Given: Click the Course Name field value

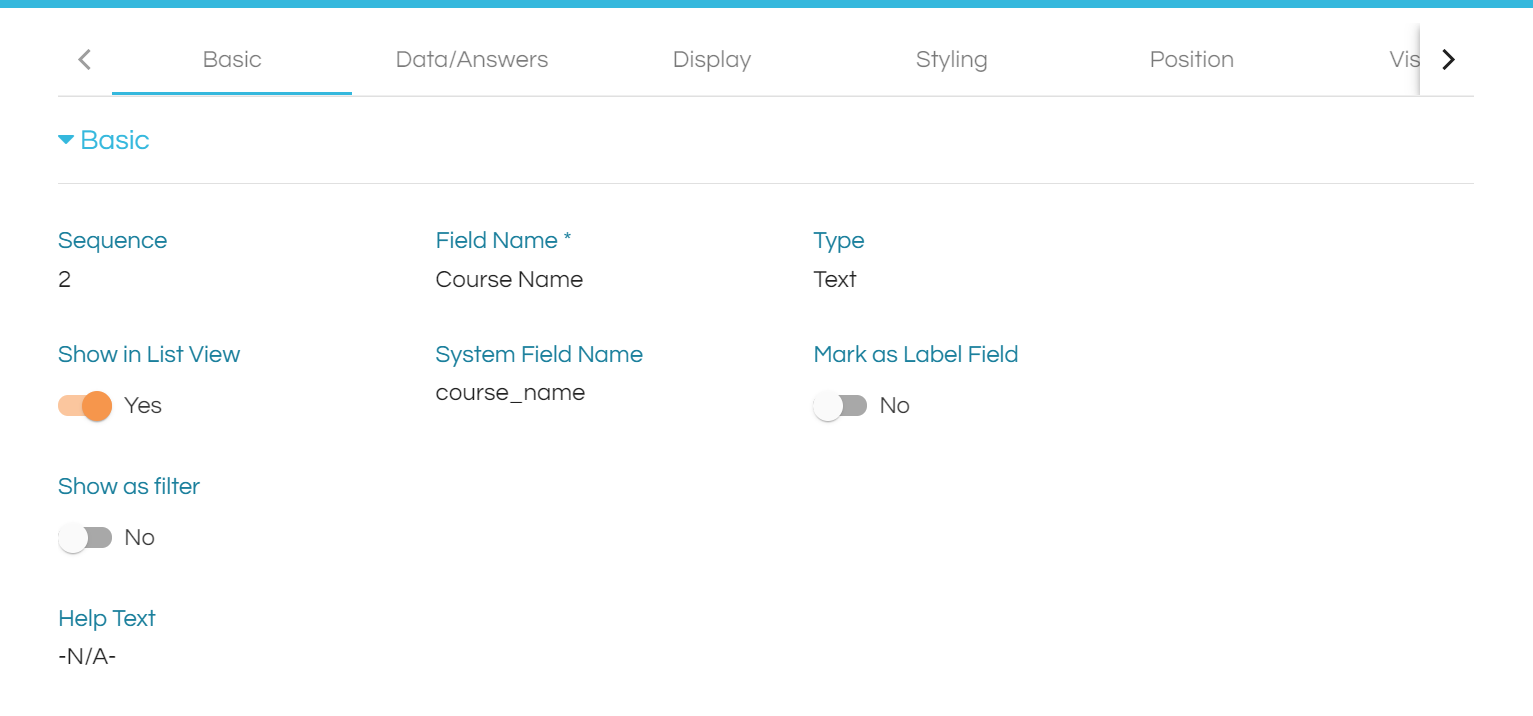Looking at the screenshot, I should click(509, 280).
